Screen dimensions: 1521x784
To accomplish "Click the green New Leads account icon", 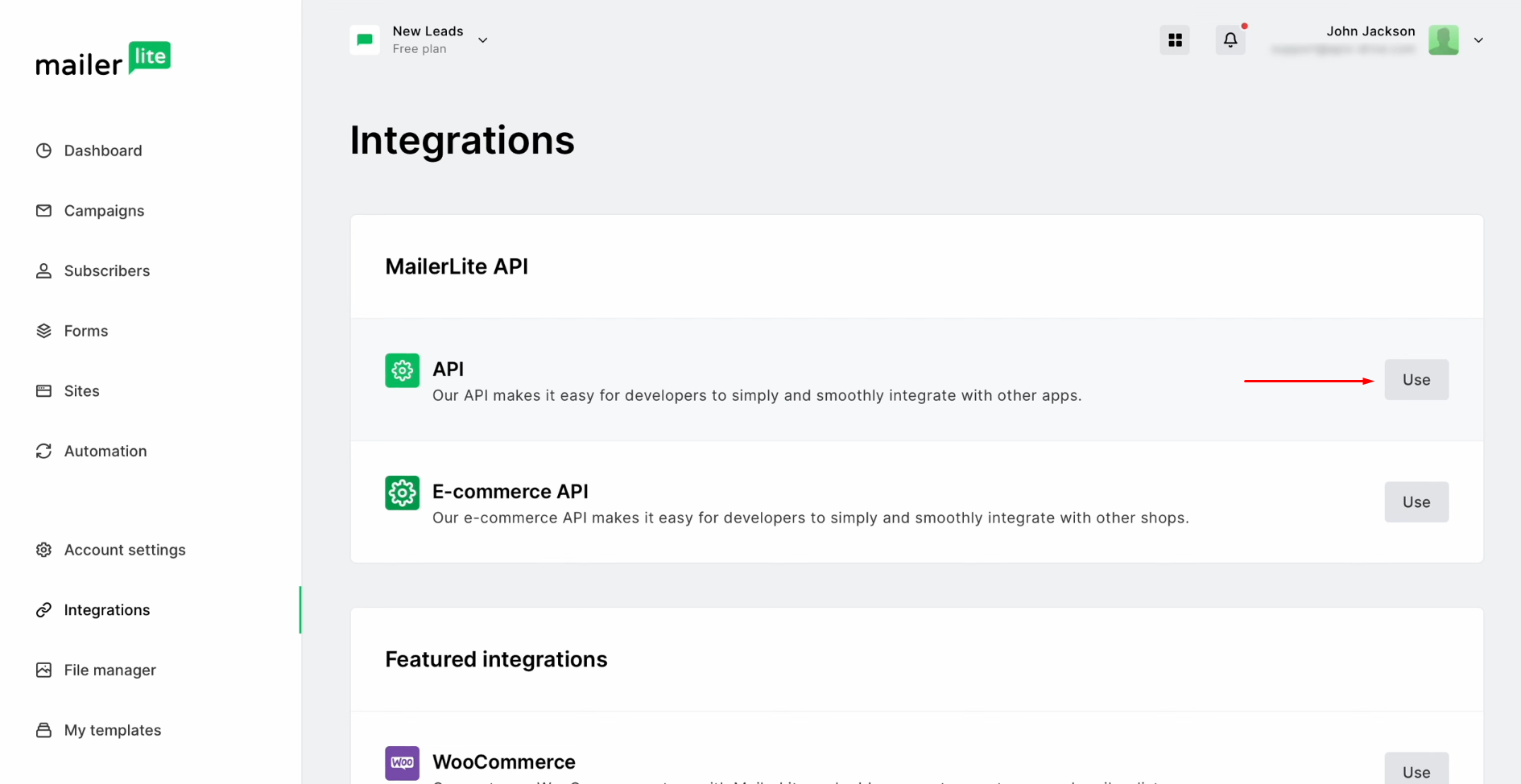I will point(365,39).
